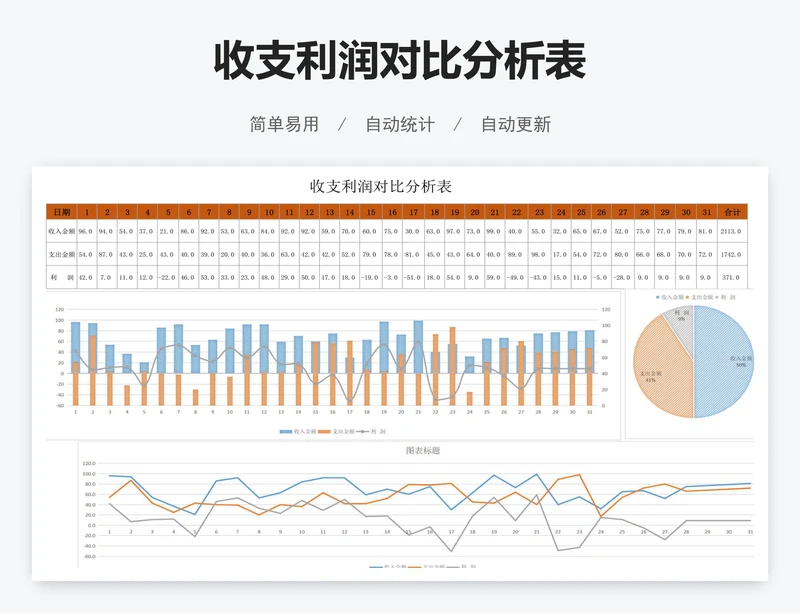Select day 2 expense cell 87.0
The image size is (800, 613).
[107, 254]
